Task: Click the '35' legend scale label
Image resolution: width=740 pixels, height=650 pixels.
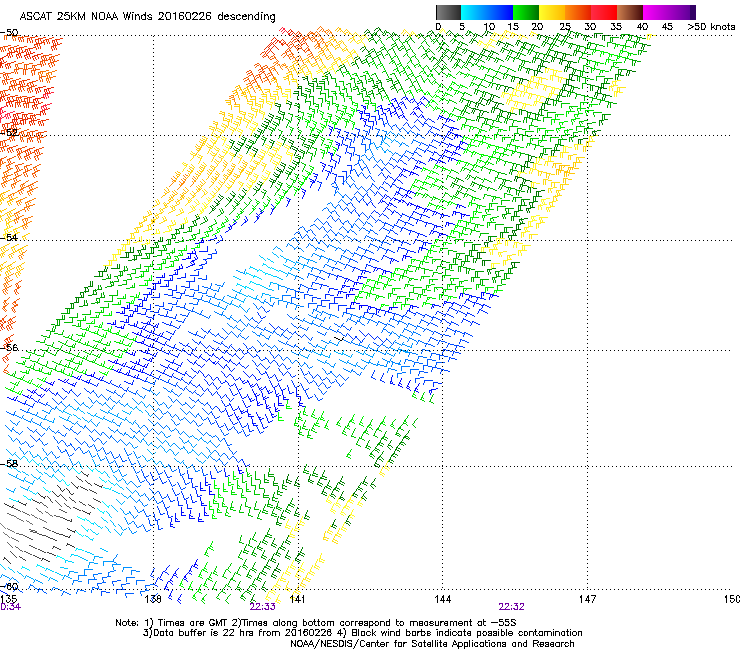Action: 616,27
